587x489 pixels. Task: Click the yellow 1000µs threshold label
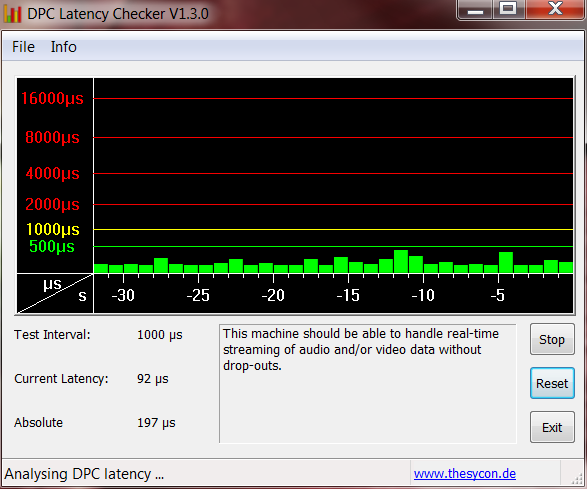tap(52, 229)
